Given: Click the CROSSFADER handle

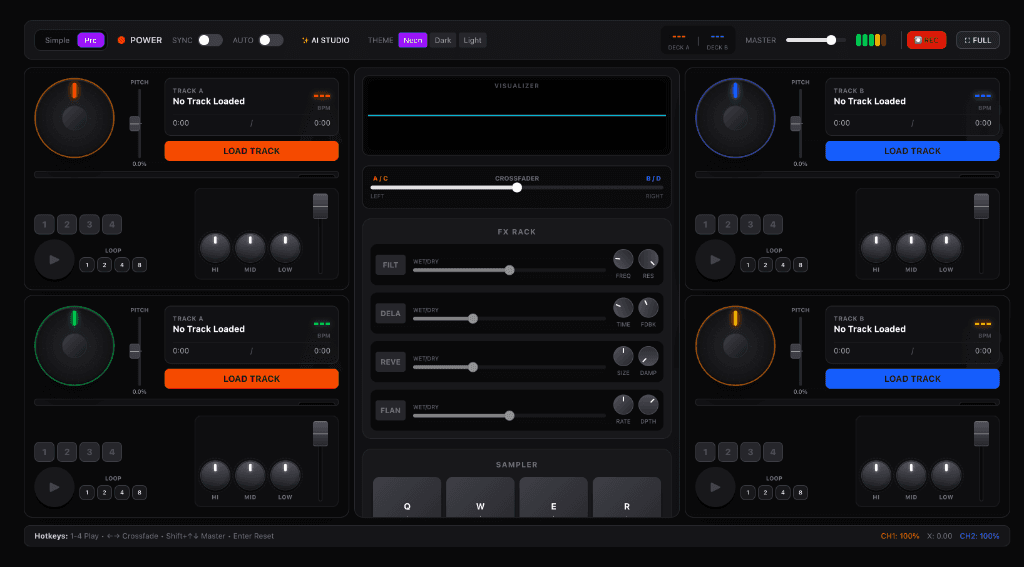Looking at the screenshot, I should point(517,187).
